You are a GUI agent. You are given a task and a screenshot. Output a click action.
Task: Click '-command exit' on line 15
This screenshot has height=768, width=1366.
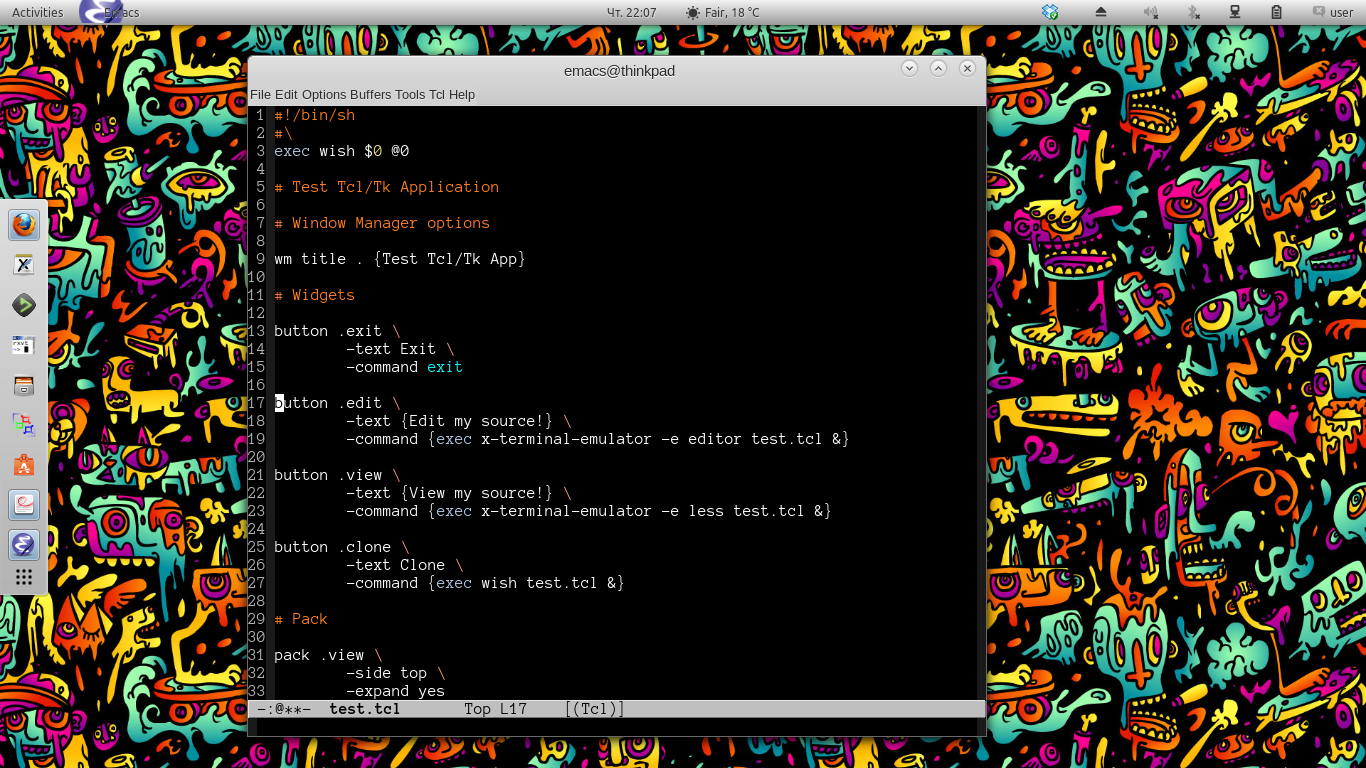[405, 367]
